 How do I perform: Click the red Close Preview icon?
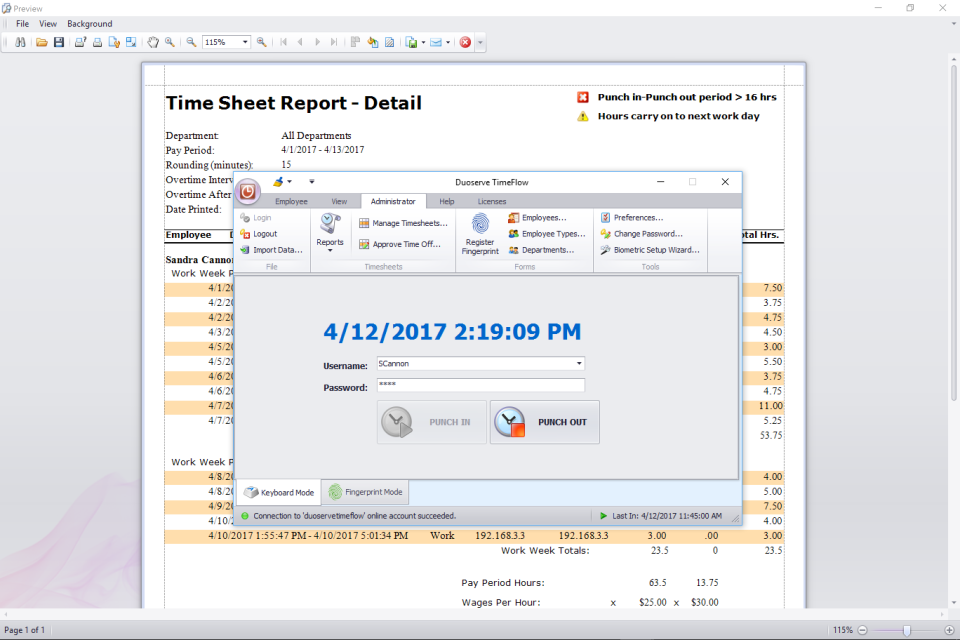point(465,42)
